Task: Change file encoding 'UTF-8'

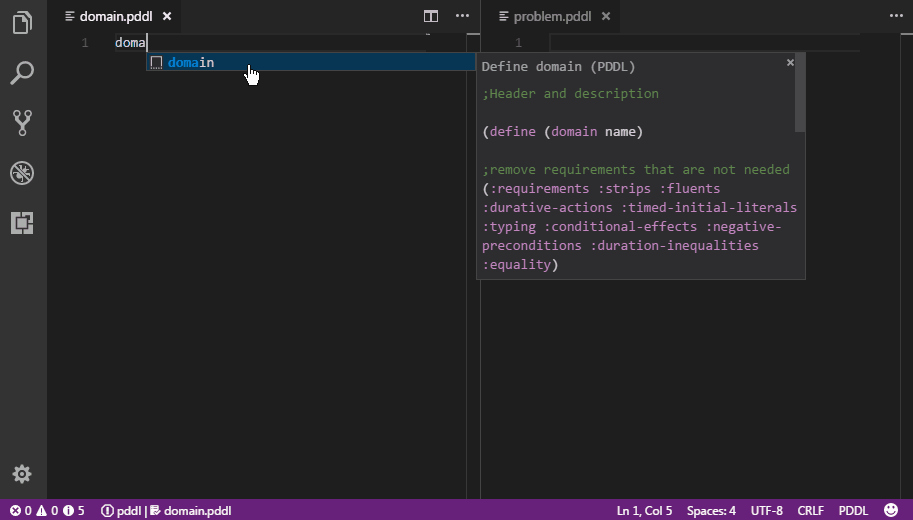Action: 766,511
